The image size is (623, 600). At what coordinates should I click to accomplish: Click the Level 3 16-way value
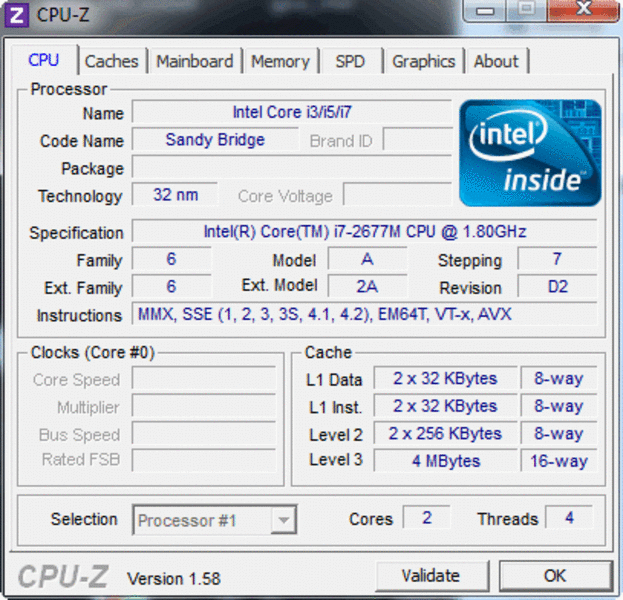click(559, 461)
